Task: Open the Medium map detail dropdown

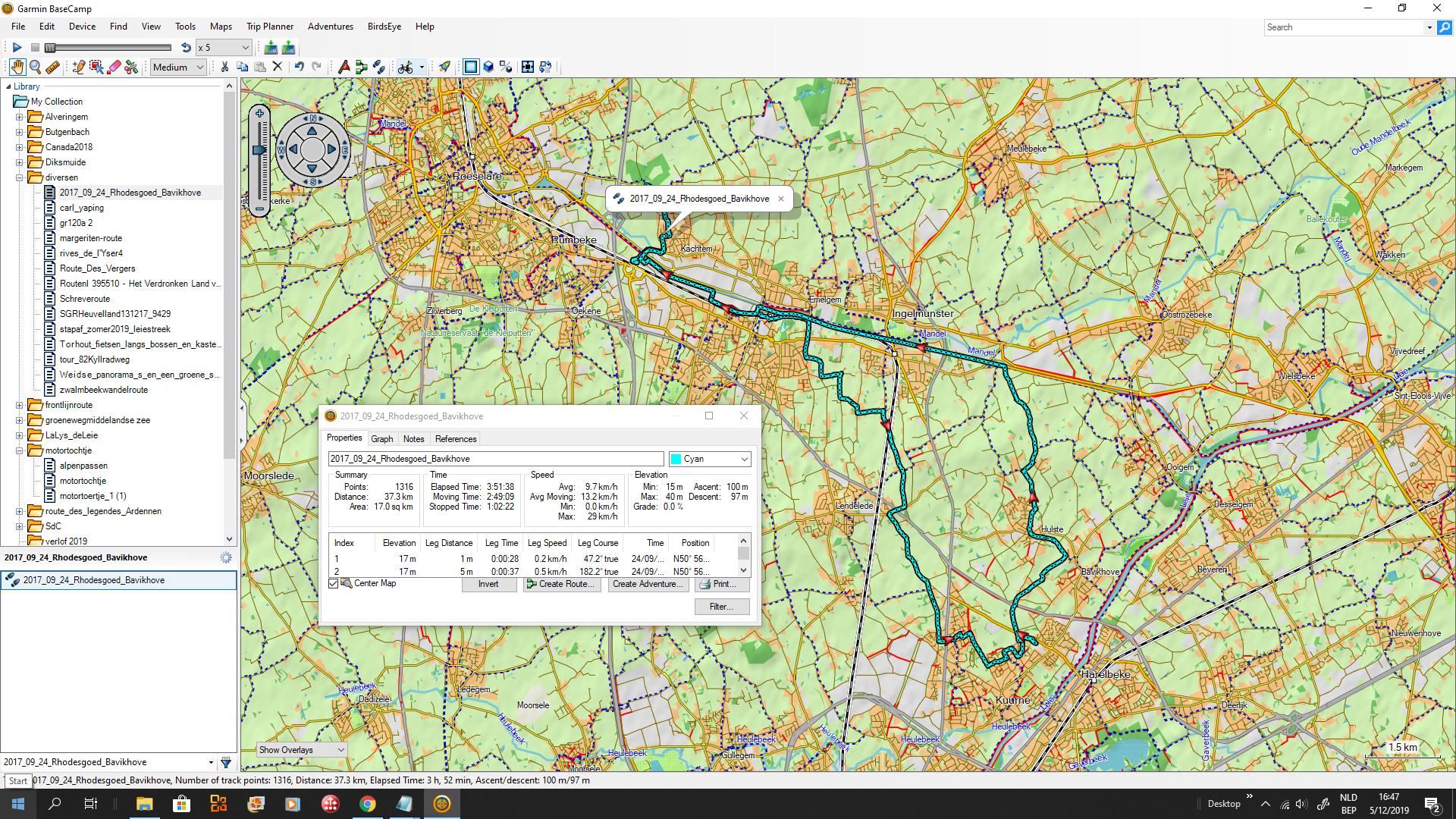Action: click(178, 67)
